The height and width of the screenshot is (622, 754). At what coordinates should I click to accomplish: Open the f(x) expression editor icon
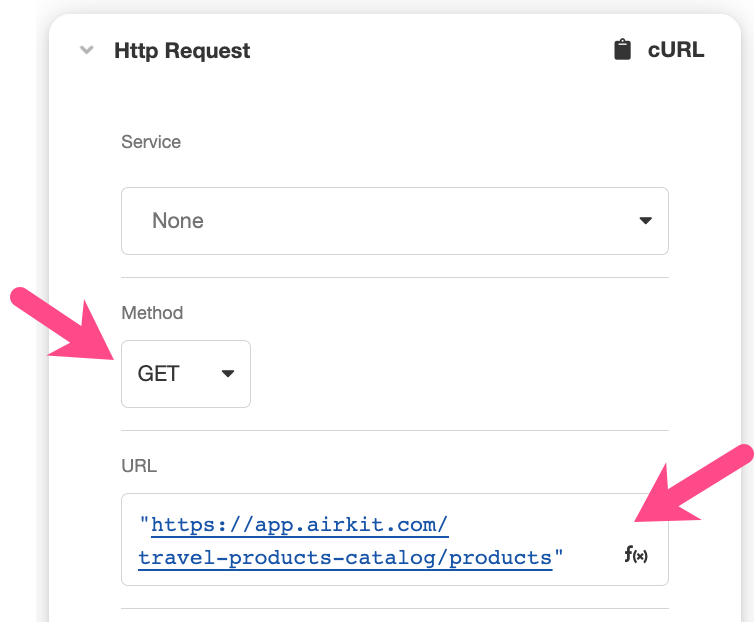coord(636,554)
